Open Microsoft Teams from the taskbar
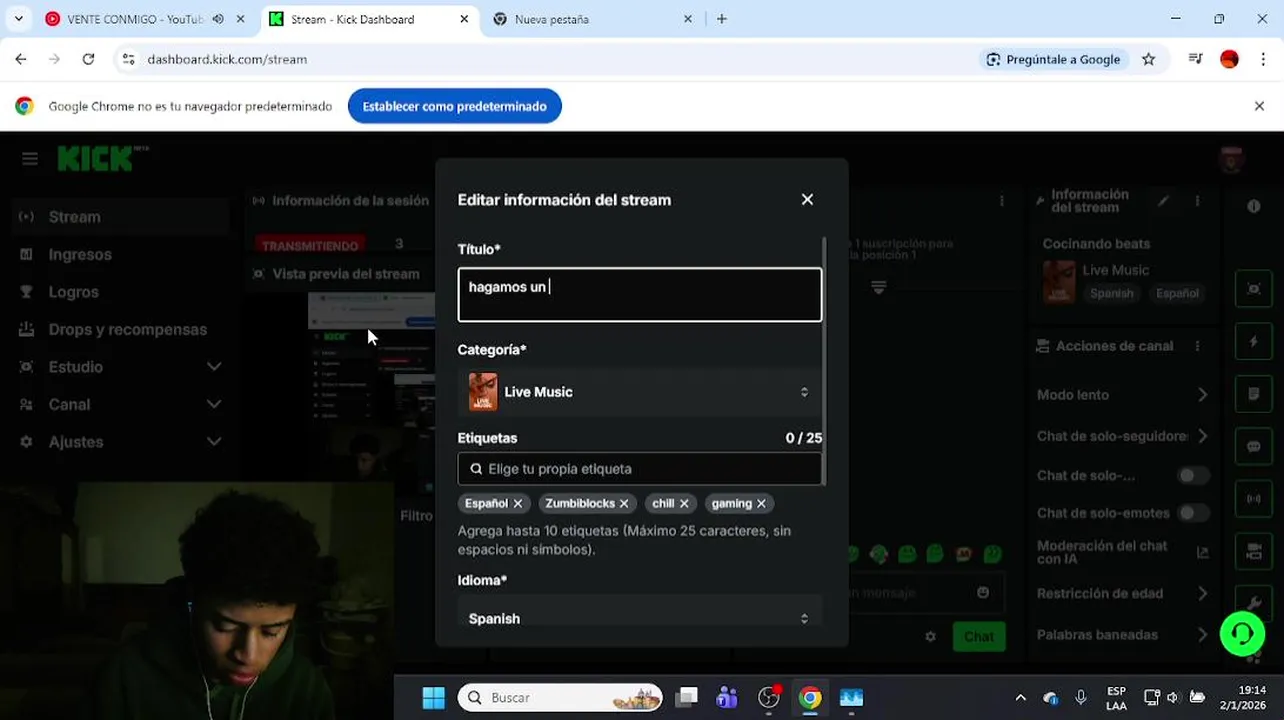The image size is (1284, 720). (727, 698)
